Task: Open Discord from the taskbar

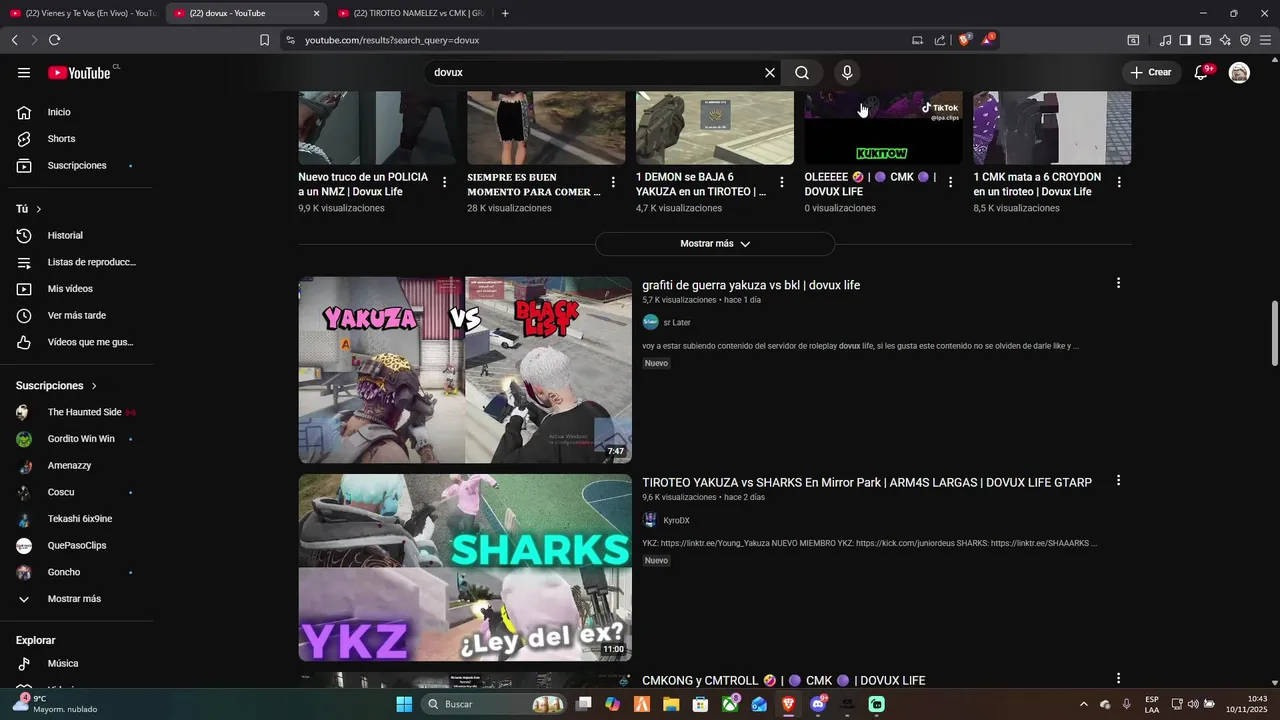Action: click(818, 704)
